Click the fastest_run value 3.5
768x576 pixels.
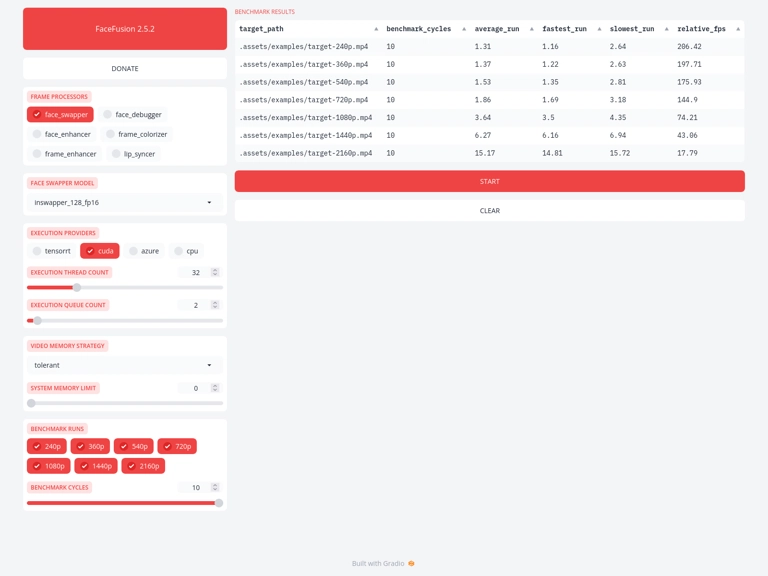548,118
